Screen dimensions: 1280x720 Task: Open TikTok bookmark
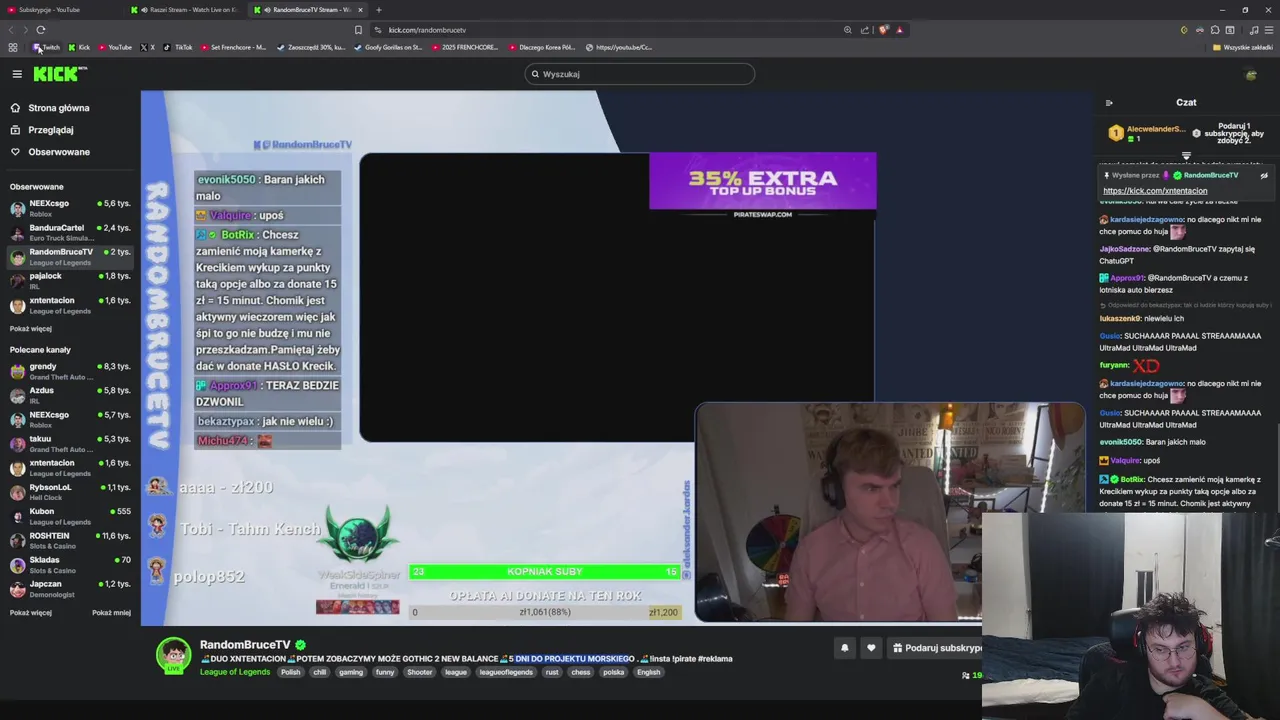pyautogui.click(x=178, y=47)
